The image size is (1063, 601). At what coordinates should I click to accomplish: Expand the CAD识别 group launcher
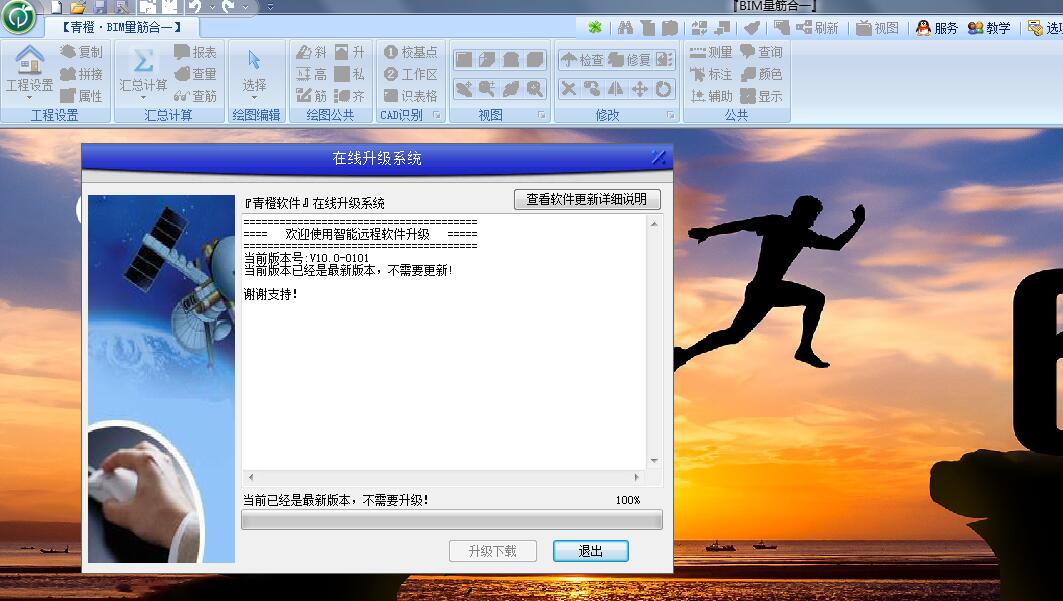(436, 116)
